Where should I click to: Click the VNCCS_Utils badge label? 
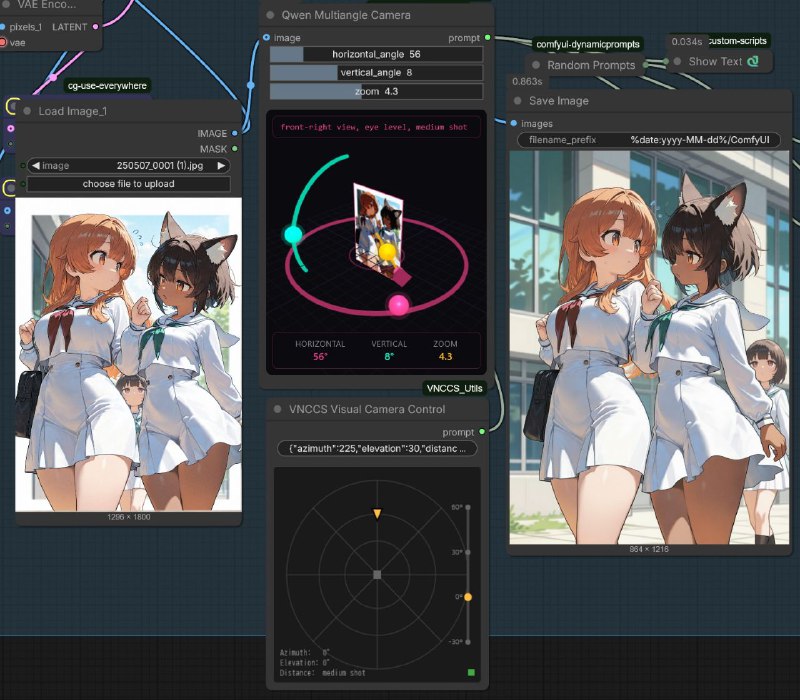coord(455,386)
